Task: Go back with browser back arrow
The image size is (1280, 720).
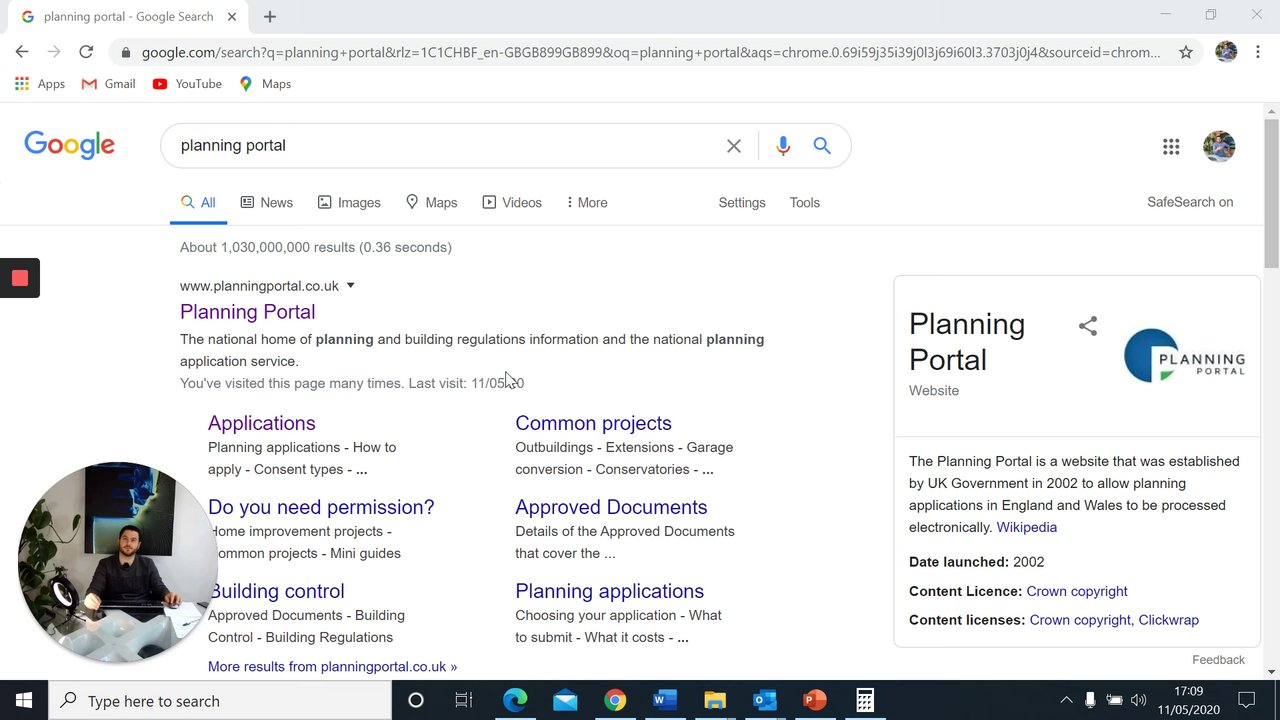Action: pyautogui.click(x=22, y=52)
